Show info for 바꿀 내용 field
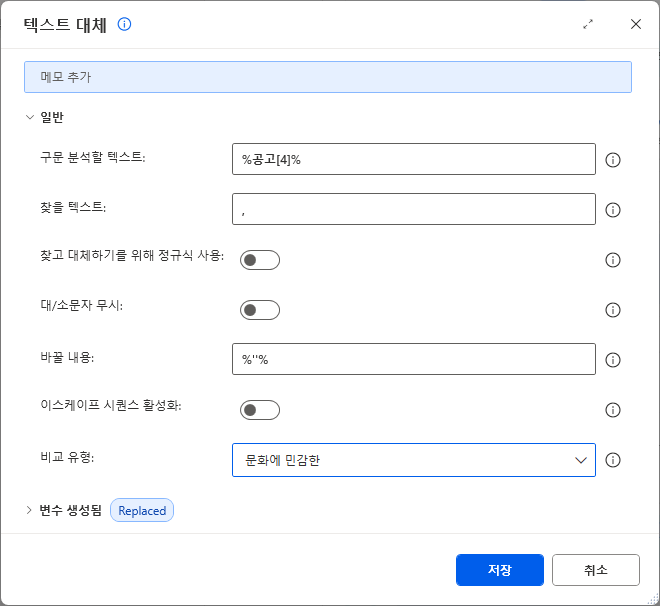The image size is (660, 606). pyautogui.click(x=612, y=360)
